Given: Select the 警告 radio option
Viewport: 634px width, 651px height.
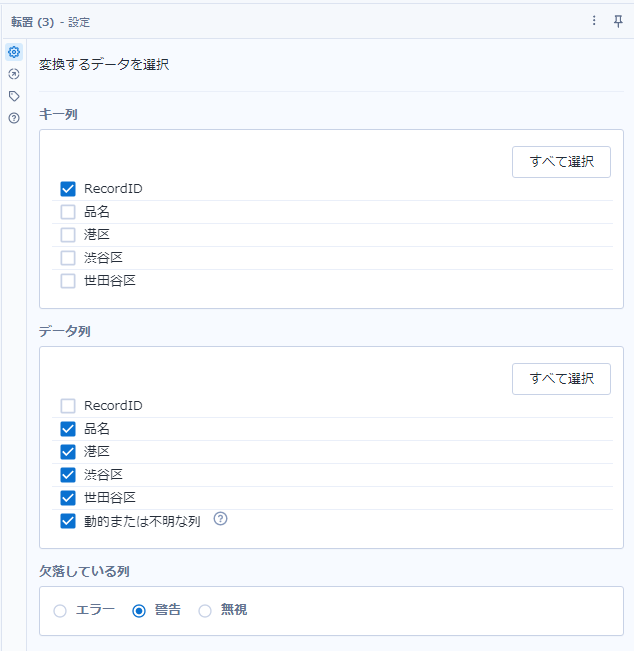Looking at the screenshot, I should [x=140, y=610].
